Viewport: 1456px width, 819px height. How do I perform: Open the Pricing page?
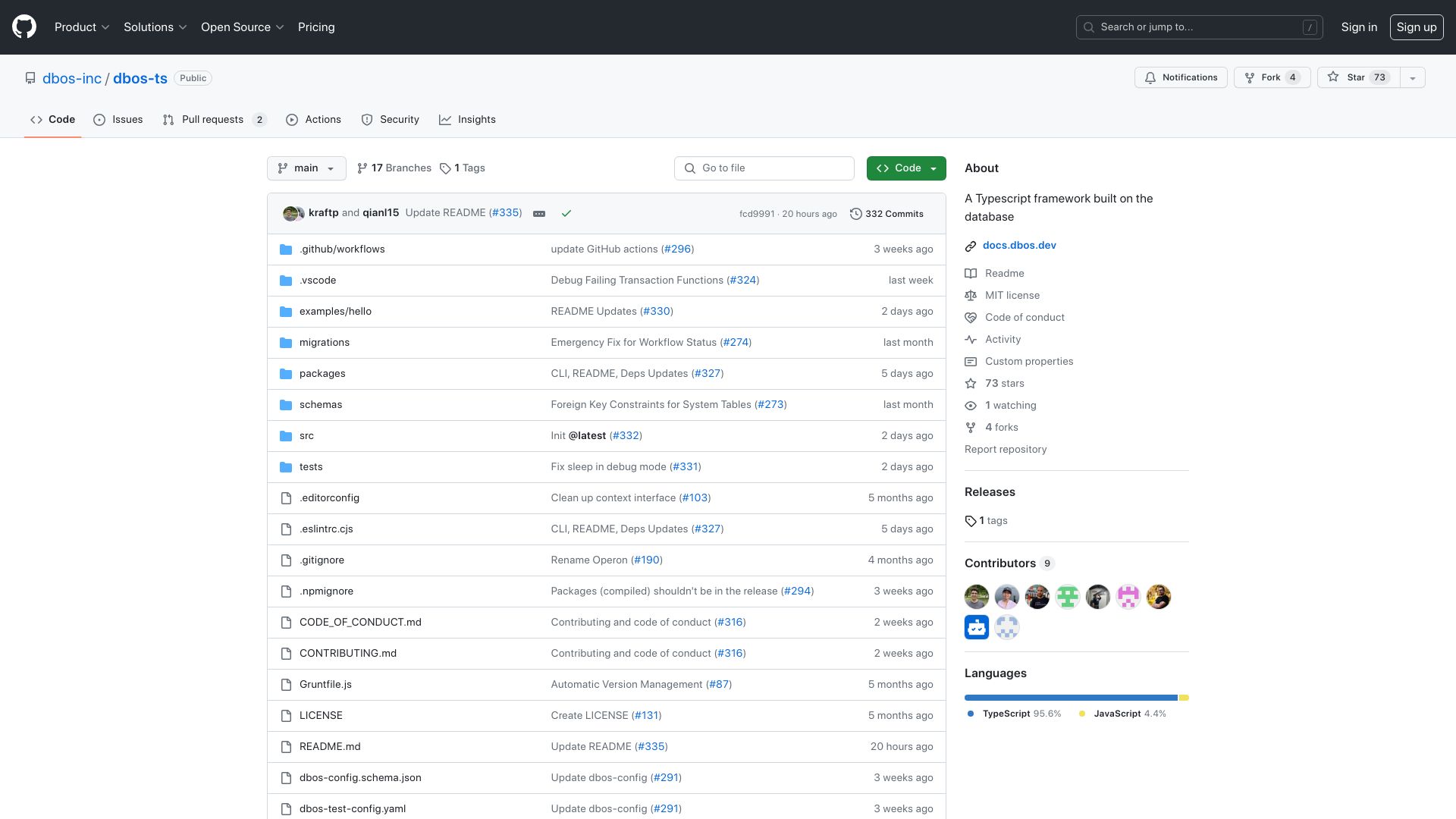click(316, 27)
